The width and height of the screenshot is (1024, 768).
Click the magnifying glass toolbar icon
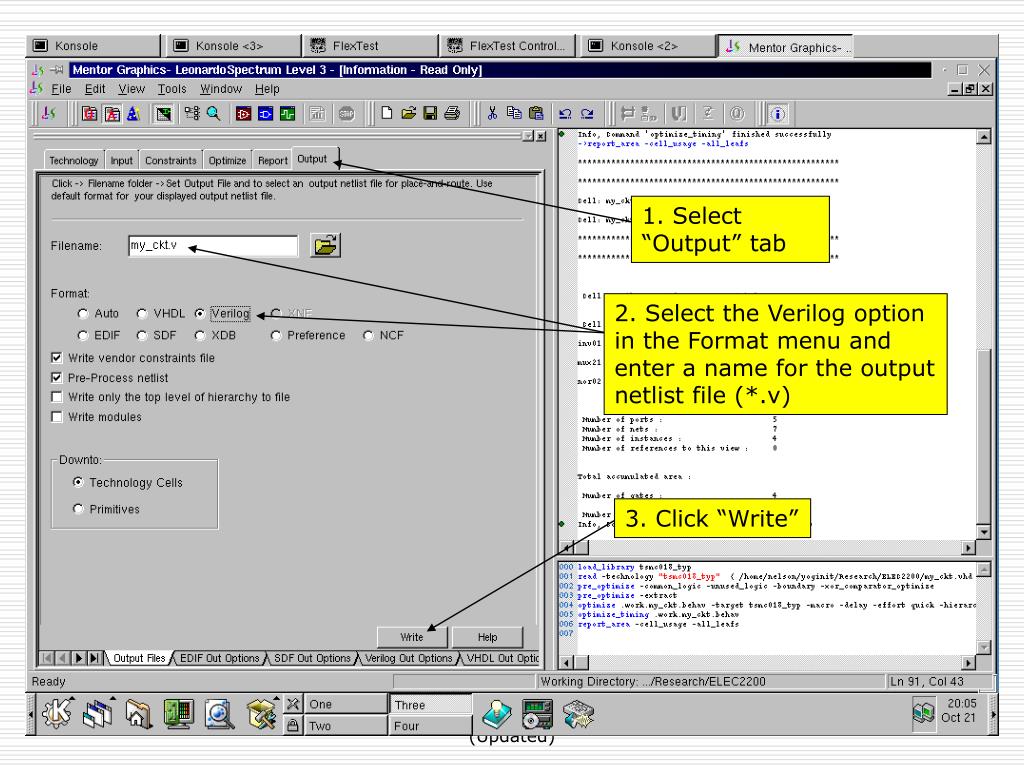[x=214, y=114]
